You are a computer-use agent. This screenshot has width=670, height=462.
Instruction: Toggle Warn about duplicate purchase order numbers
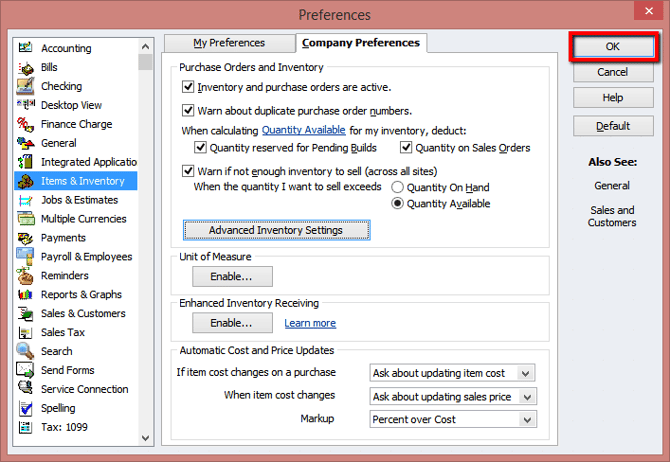pos(189,111)
